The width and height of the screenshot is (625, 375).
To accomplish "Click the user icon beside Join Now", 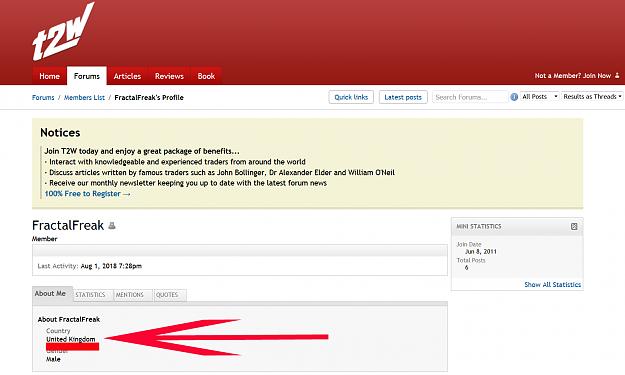I will tap(617, 75).
